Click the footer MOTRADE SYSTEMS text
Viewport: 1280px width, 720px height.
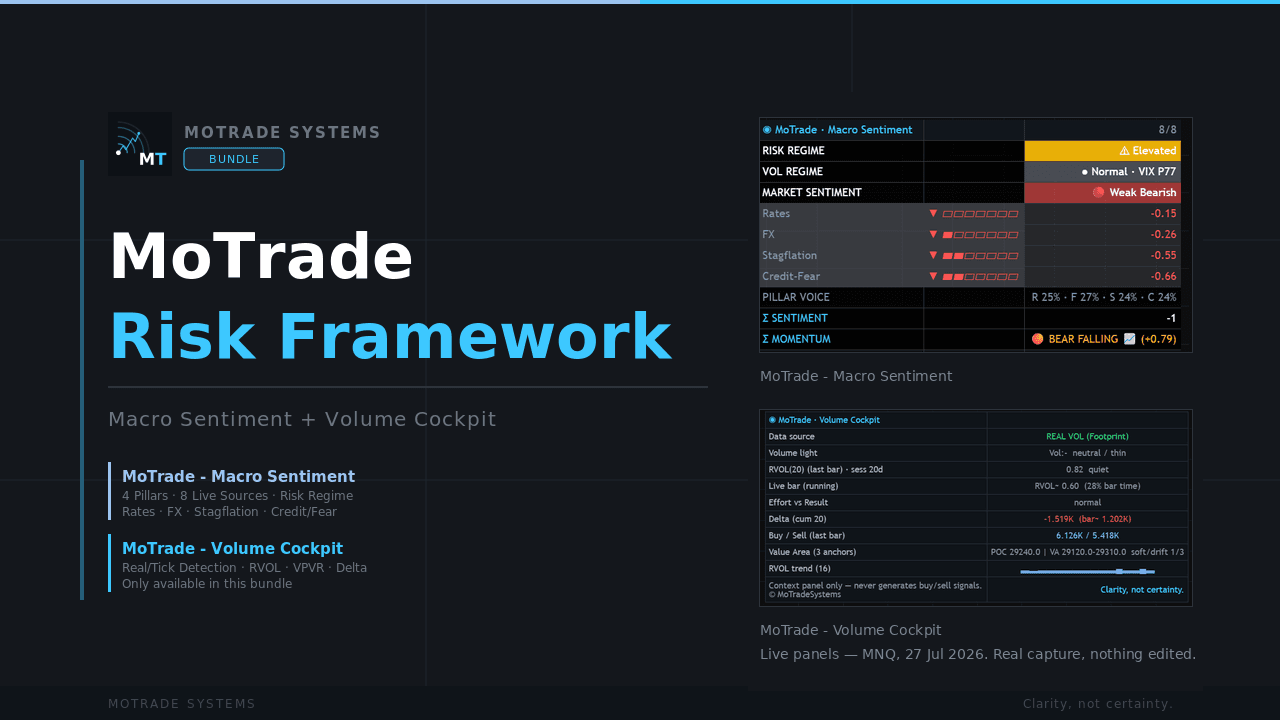pos(182,704)
